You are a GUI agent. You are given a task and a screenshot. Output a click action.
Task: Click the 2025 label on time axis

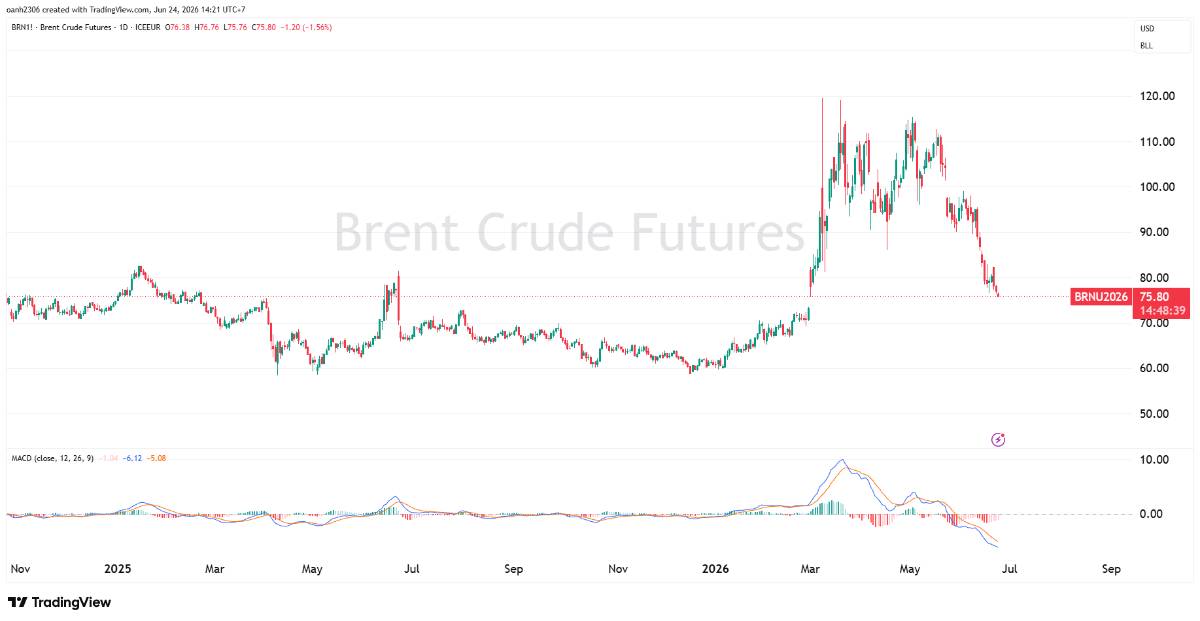pos(118,569)
